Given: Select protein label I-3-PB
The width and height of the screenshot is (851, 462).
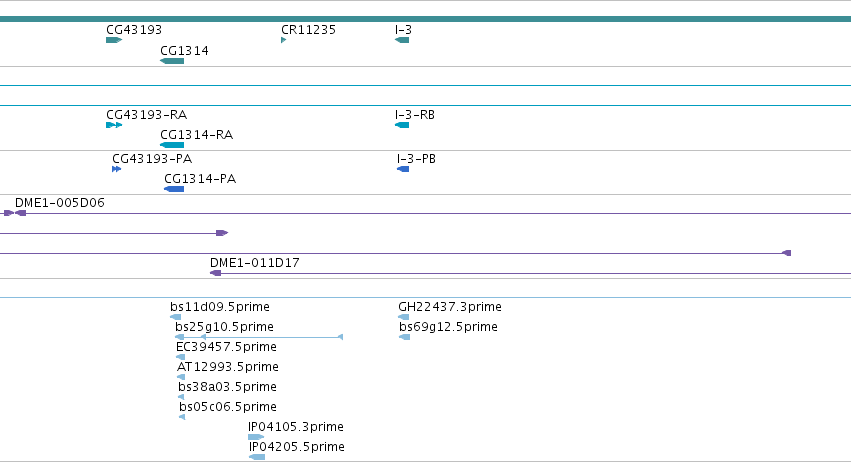Looking at the screenshot, I should pos(416,159).
